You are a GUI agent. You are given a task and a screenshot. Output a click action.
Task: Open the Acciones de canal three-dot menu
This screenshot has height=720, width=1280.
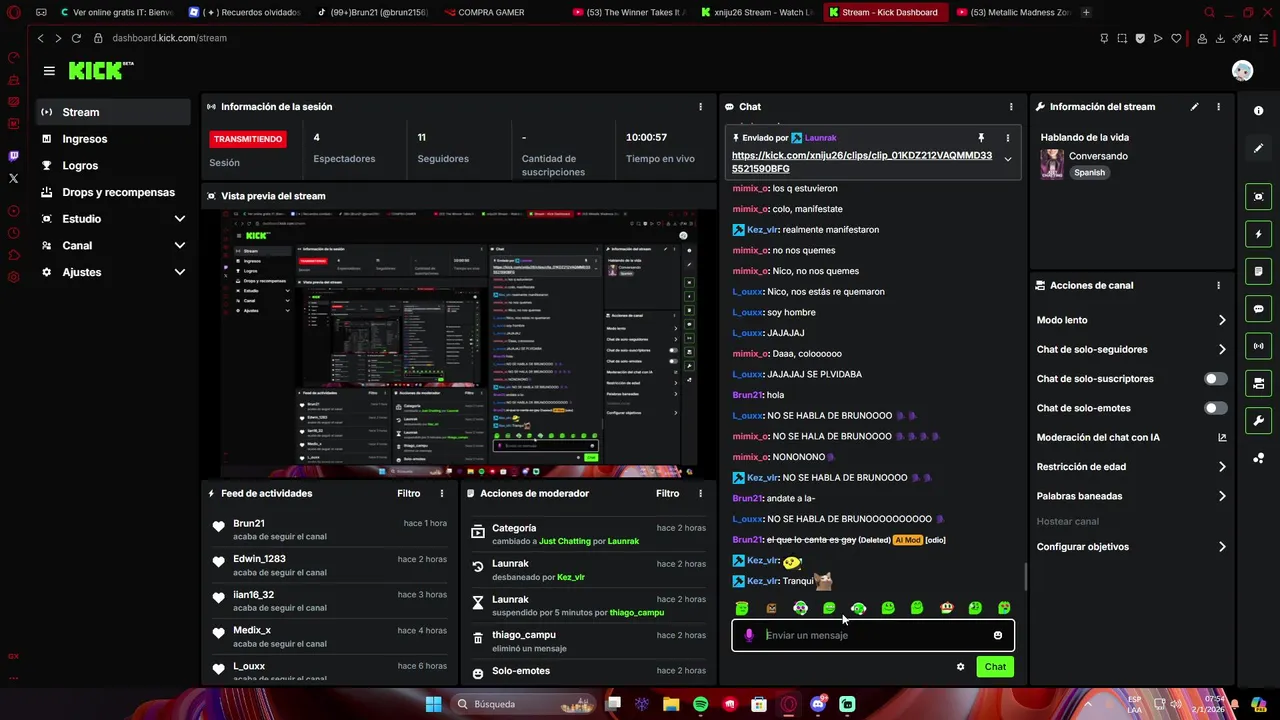1218,285
